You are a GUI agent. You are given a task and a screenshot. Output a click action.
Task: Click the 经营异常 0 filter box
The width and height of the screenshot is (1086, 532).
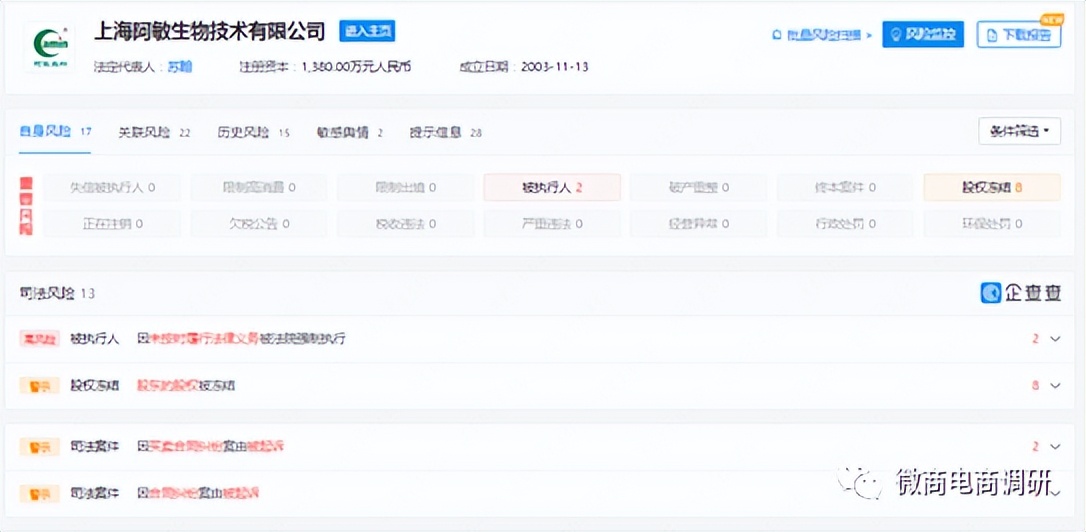point(699,224)
